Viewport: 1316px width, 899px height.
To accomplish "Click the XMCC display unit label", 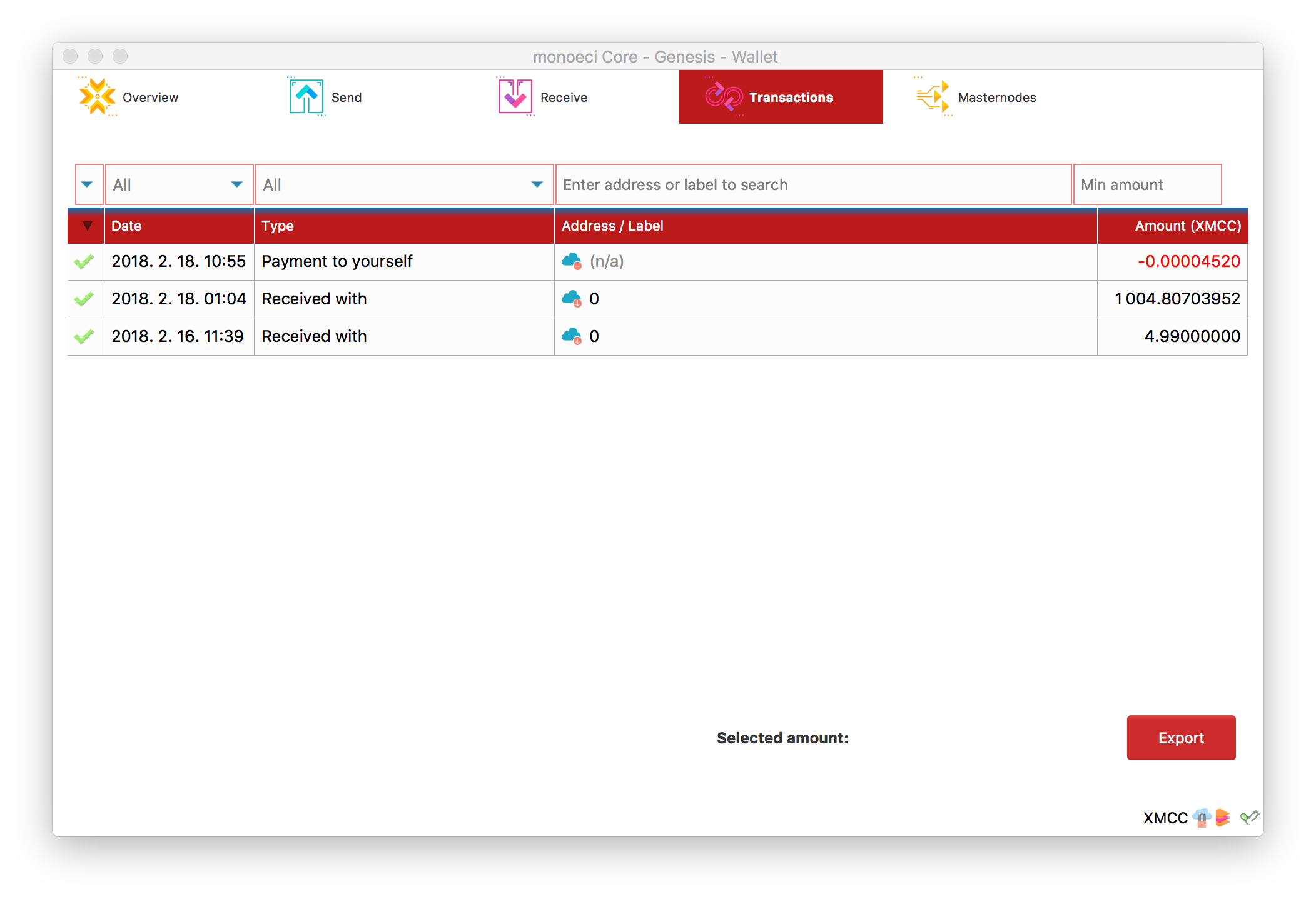I will click(x=1165, y=818).
